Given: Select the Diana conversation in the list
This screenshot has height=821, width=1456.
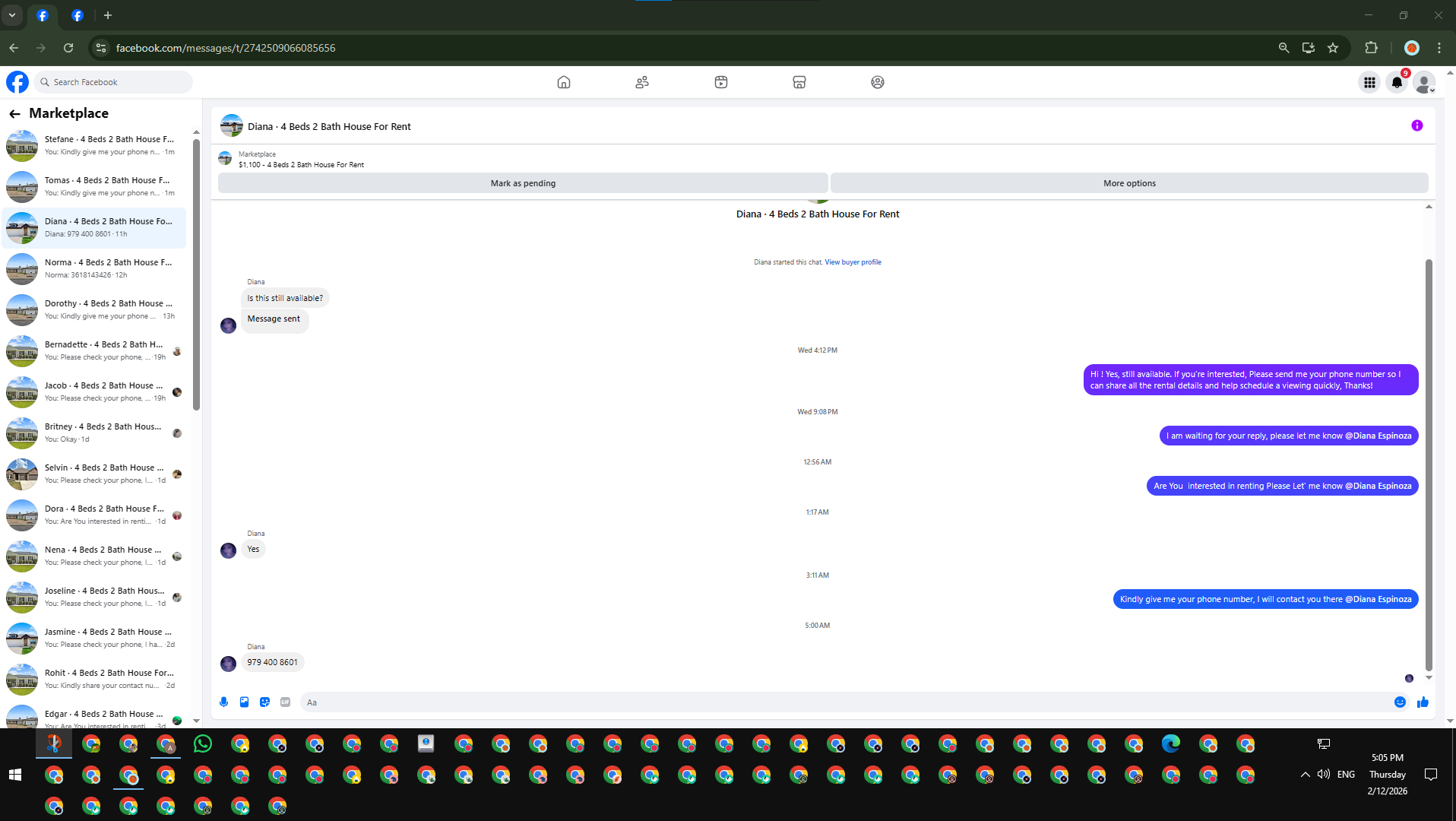Looking at the screenshot, I should tap(93, 228).
